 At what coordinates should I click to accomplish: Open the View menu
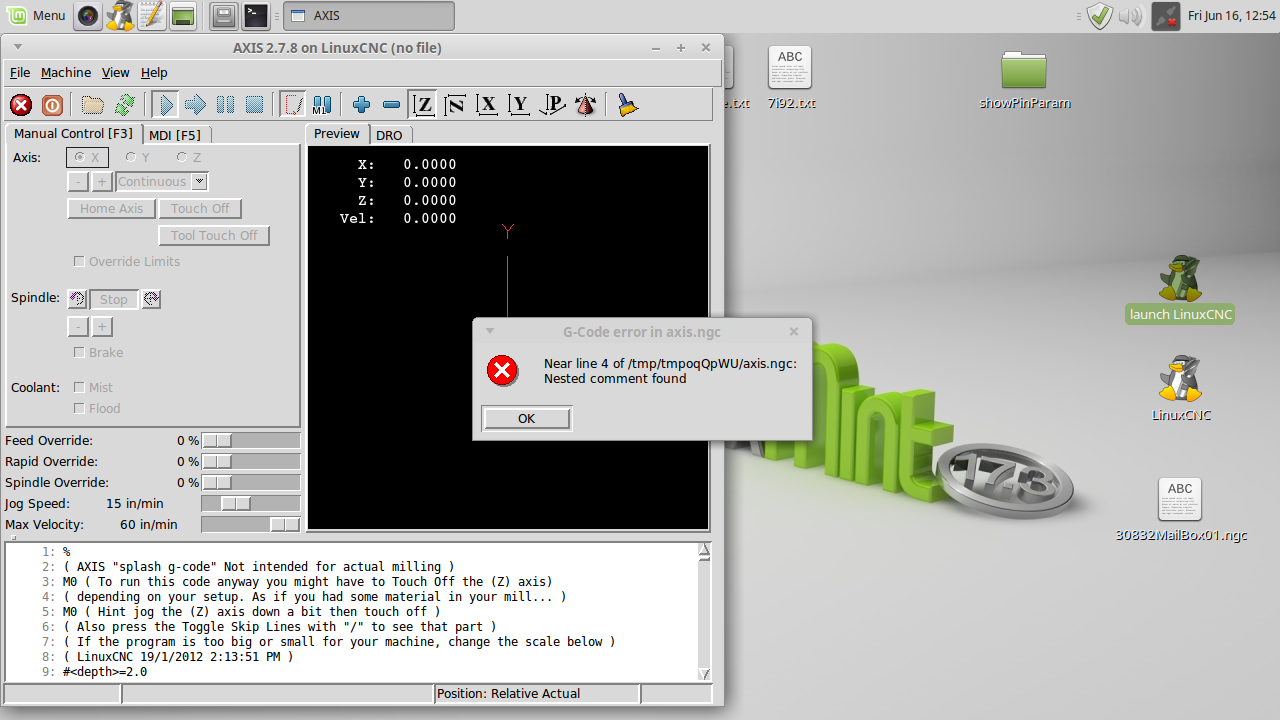pyautogui.click(x=116, y=73)
